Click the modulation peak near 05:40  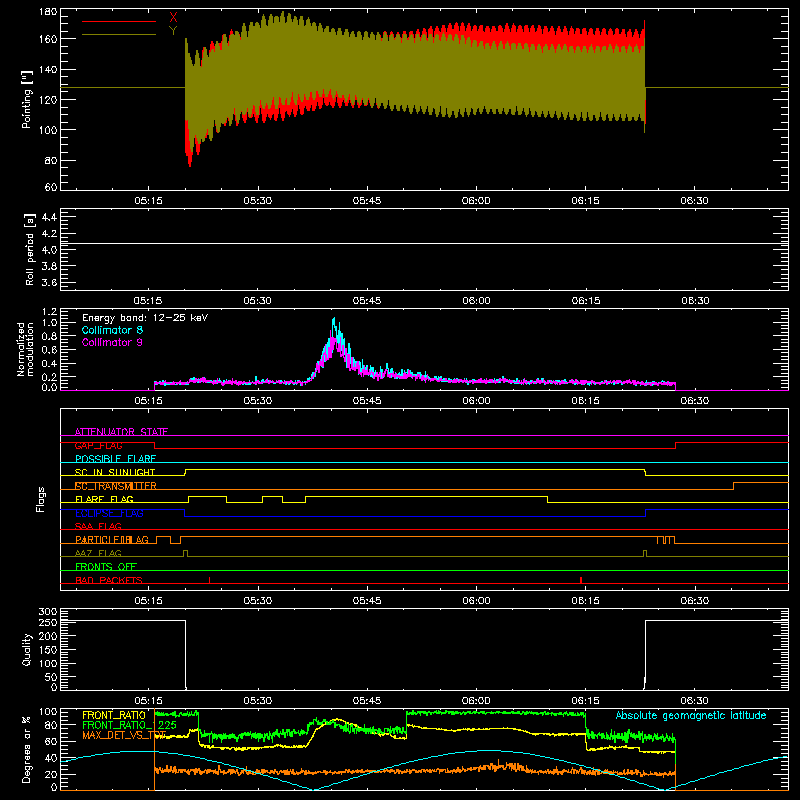(x=334, y=320)
